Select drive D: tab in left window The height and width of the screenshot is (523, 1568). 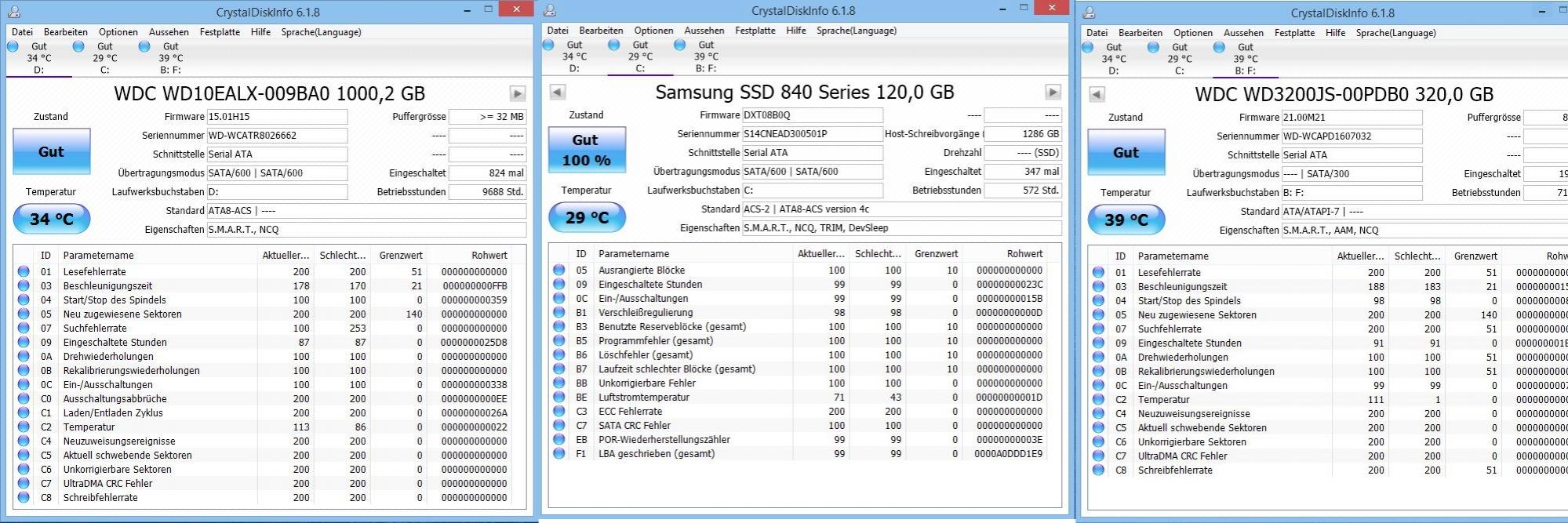point(39,58)
